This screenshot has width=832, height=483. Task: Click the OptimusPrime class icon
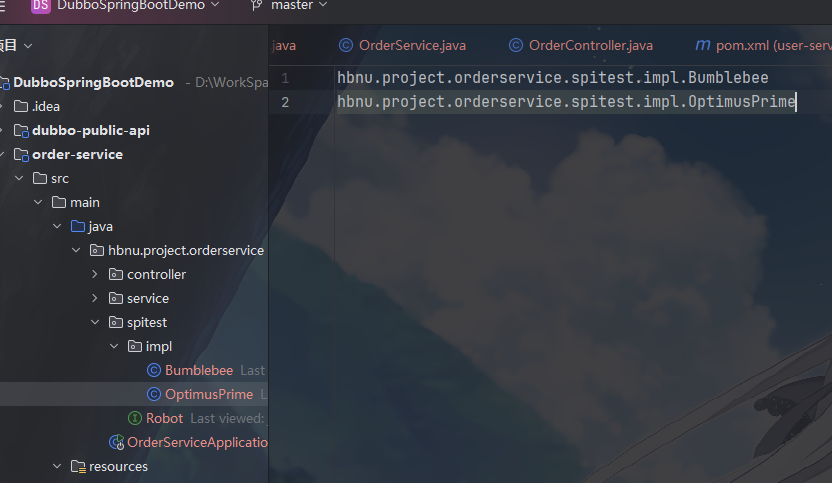(x=154, y=394)
